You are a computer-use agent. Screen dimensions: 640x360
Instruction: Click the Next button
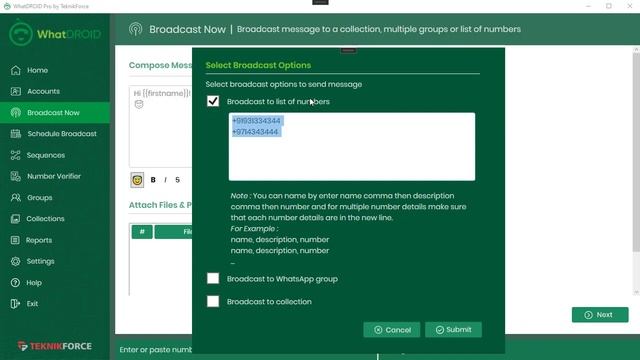[x=600, y=315]
